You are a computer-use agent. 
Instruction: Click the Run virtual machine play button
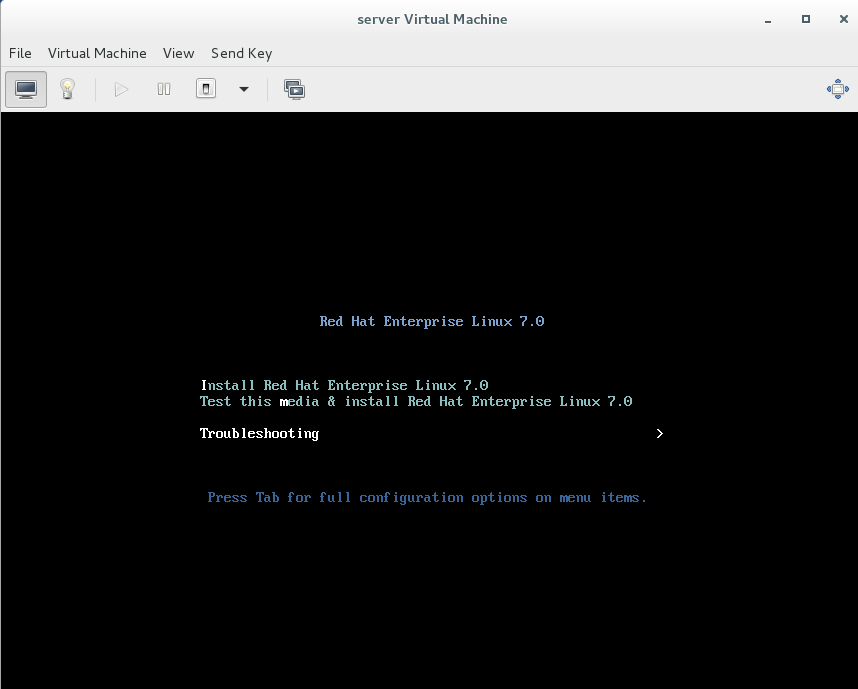coord(121,89)
